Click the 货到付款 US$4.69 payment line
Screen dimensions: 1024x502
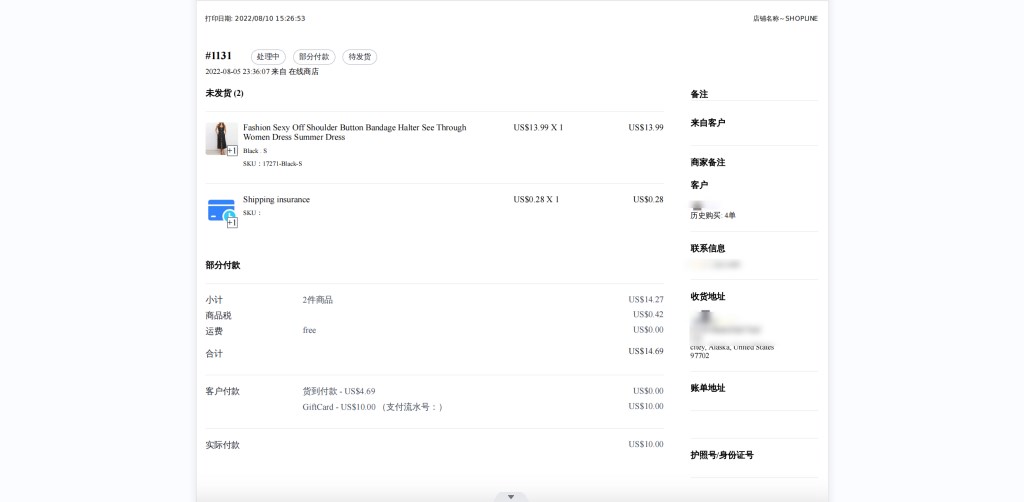point(338,391)
